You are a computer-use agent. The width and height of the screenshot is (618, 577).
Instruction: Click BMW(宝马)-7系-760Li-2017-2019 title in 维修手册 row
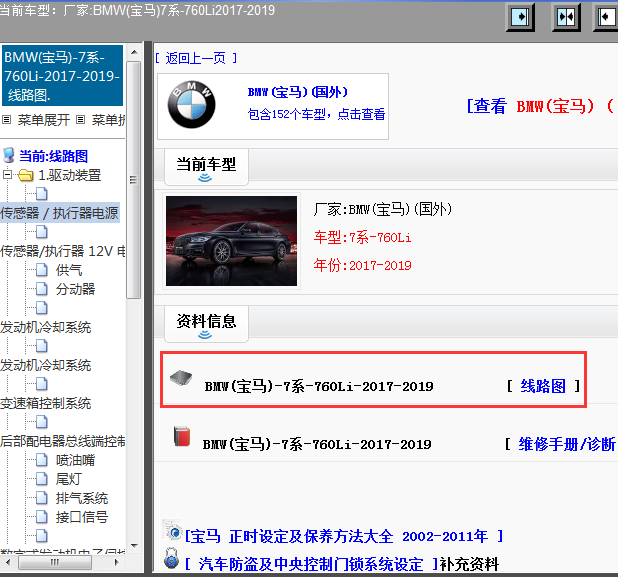click(x=317, y=445)
